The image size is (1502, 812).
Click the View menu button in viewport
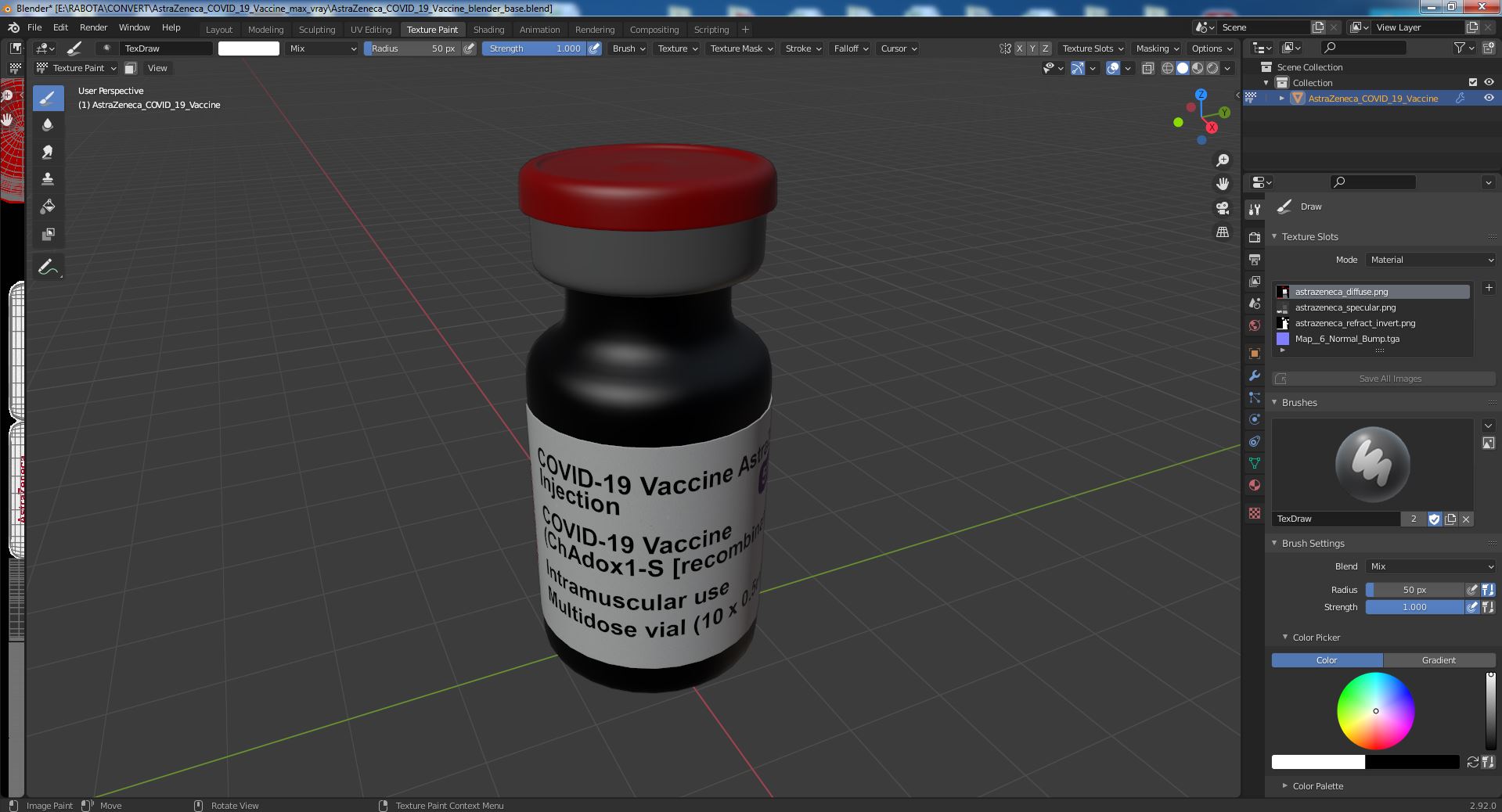157,68
